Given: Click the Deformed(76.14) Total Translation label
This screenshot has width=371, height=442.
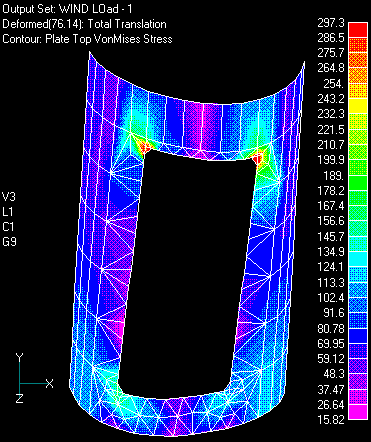Looking at the screenshot, I should click(84, 24).
